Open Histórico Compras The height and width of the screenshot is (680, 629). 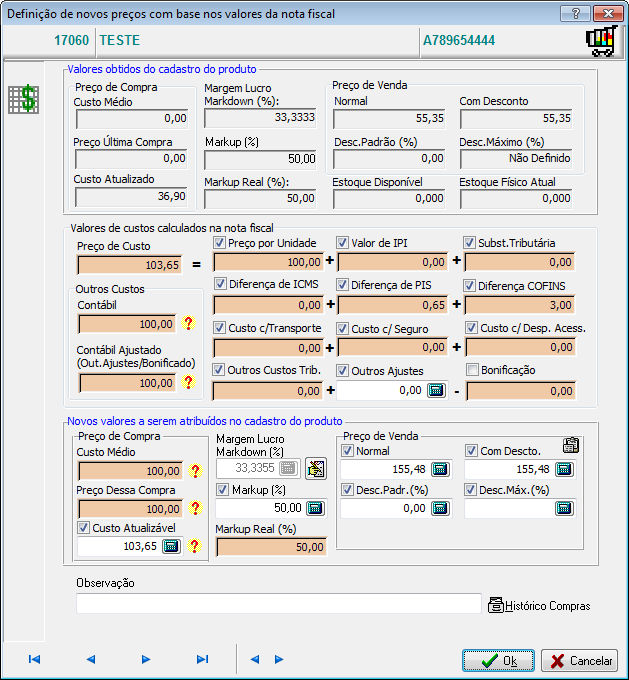tap(538, 605)
